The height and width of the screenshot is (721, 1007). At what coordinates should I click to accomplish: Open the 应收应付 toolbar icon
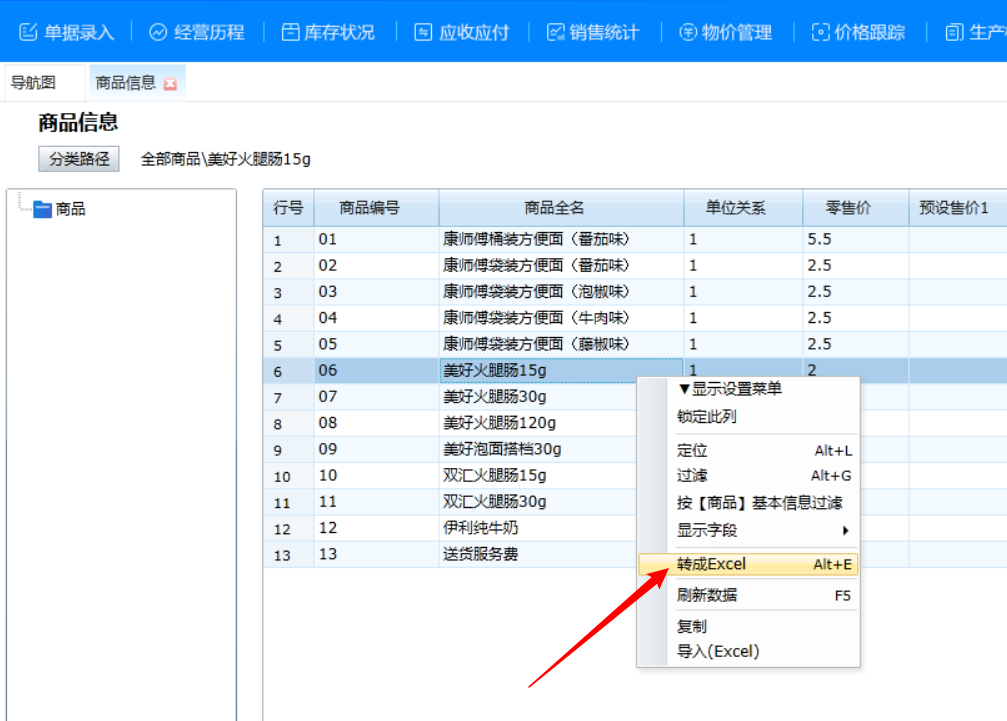[x=423, y=32]
